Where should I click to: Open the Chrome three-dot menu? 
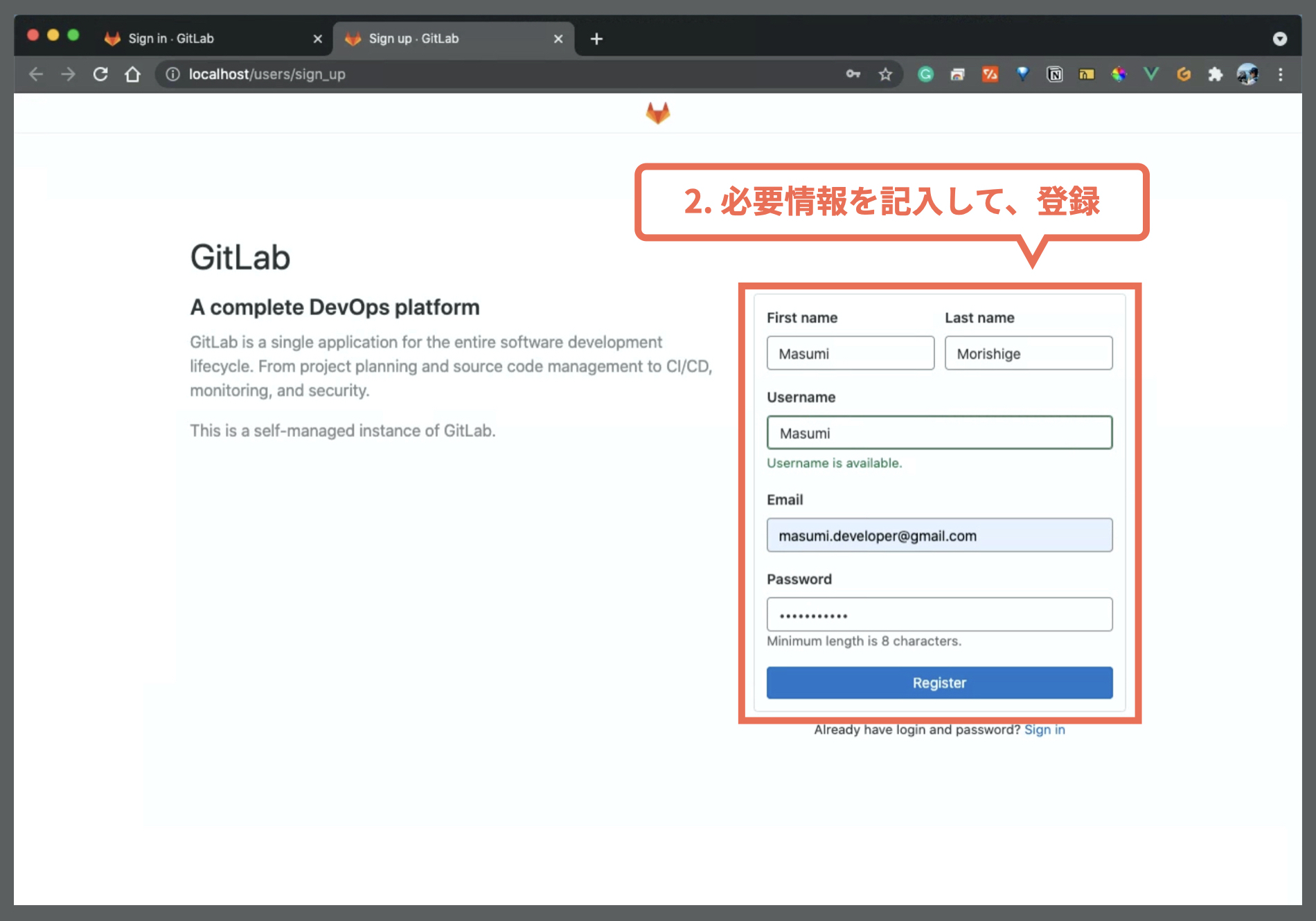tap(1280, 74)
